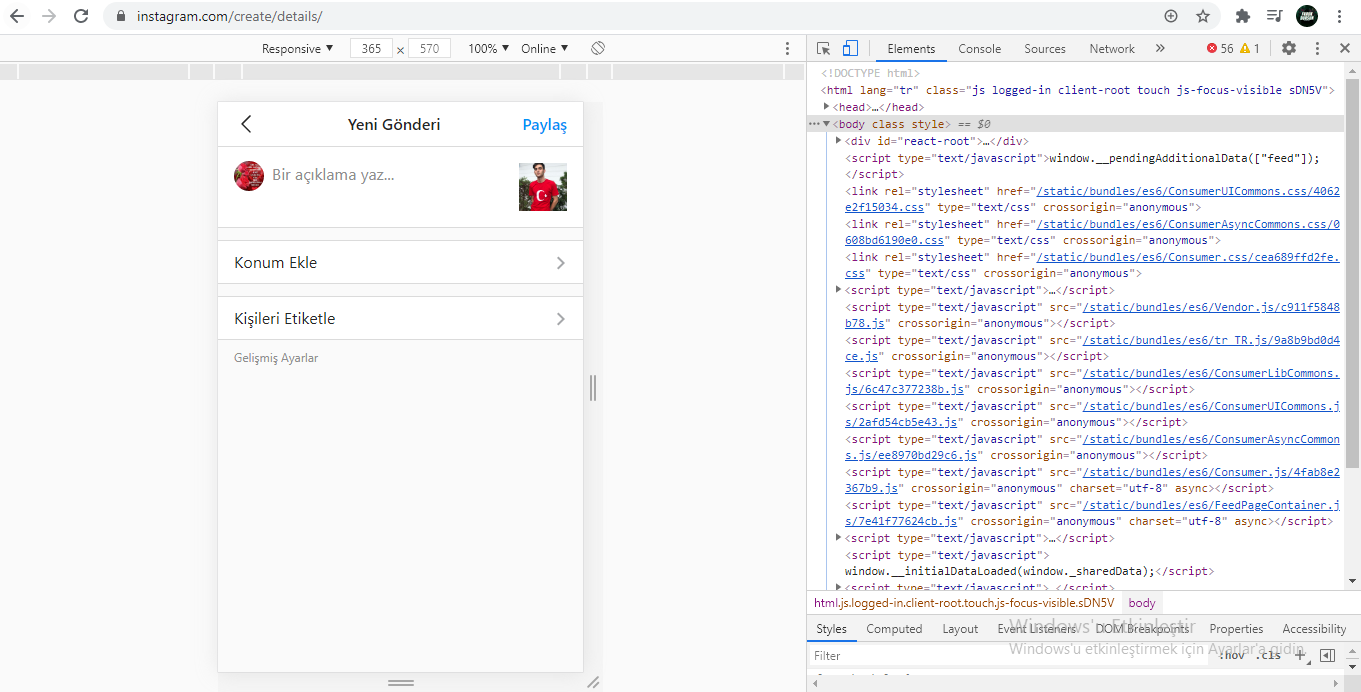
Task: Go back from Yeni Gönderi screen
Action: (x=246, y=124)
